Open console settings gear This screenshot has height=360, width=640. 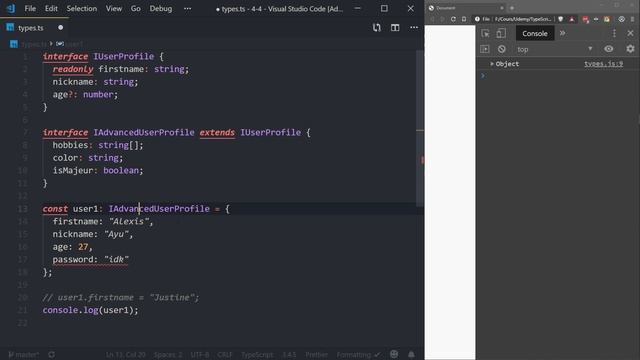[x=630, y=49]
